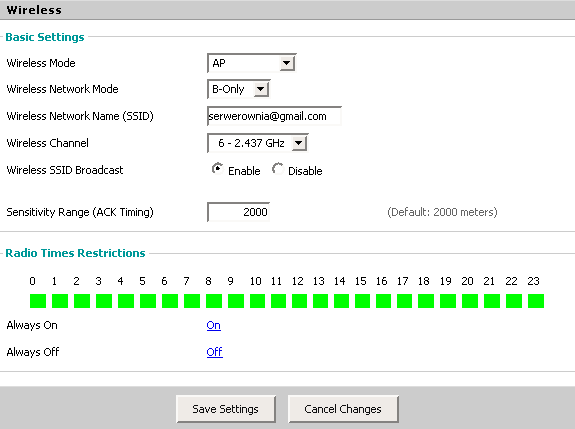The width and height of the screenshot is (575, 429).
Task: Select Disable for SSID Broadcast
Action: tap(278, 169)
